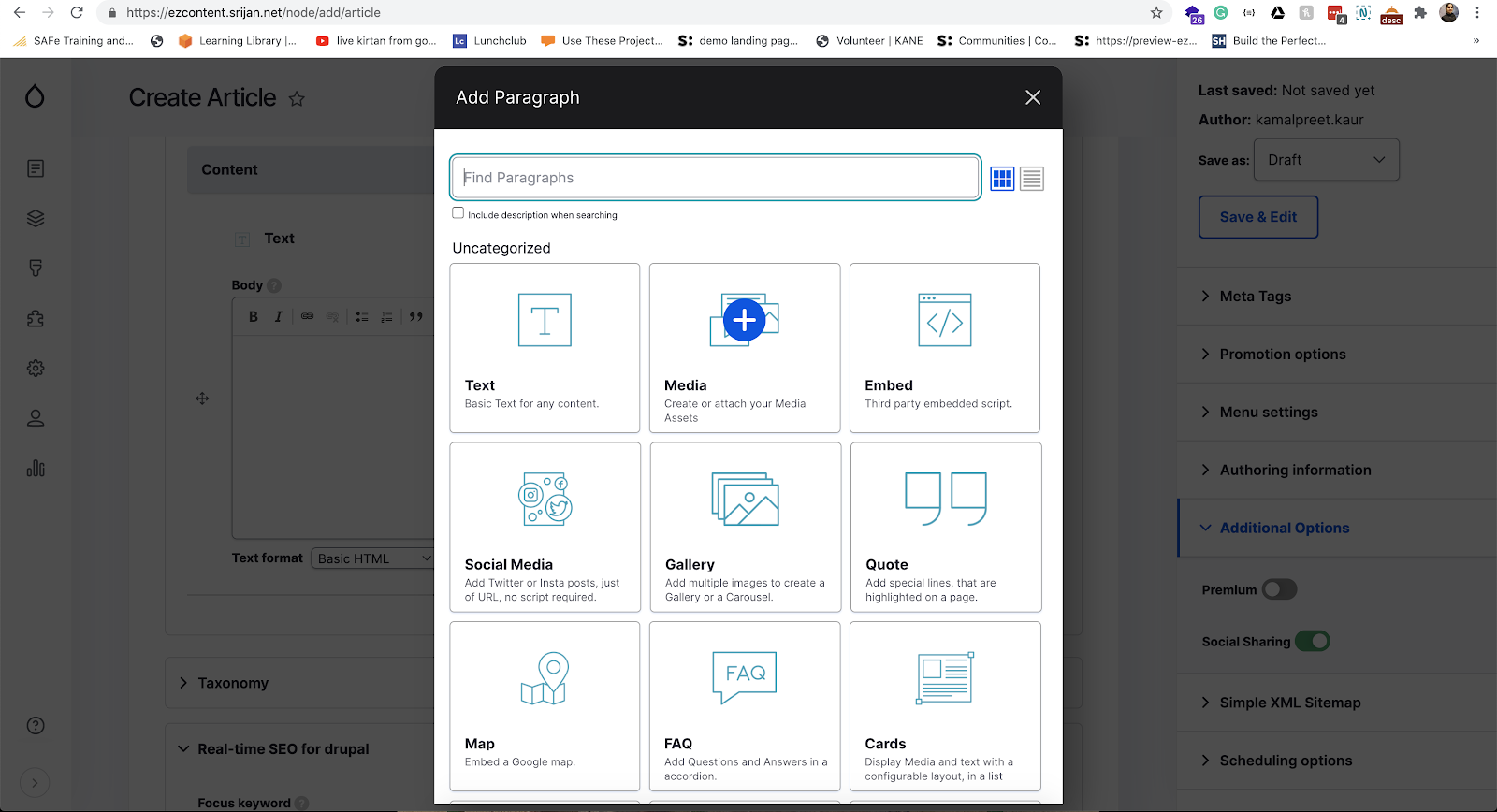Choose the Quote paragraph type
The image size is (1497, 812).
point(945,528)
